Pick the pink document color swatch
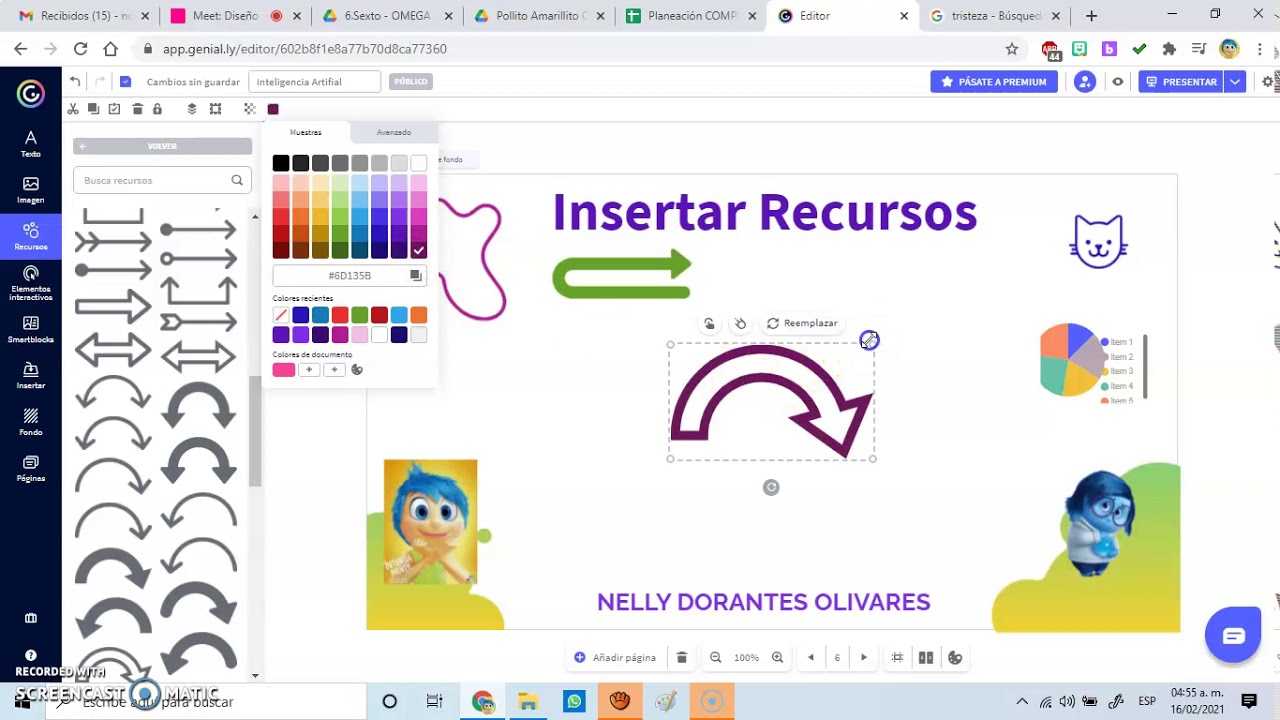1280x720 pixels. coord(284,370)
